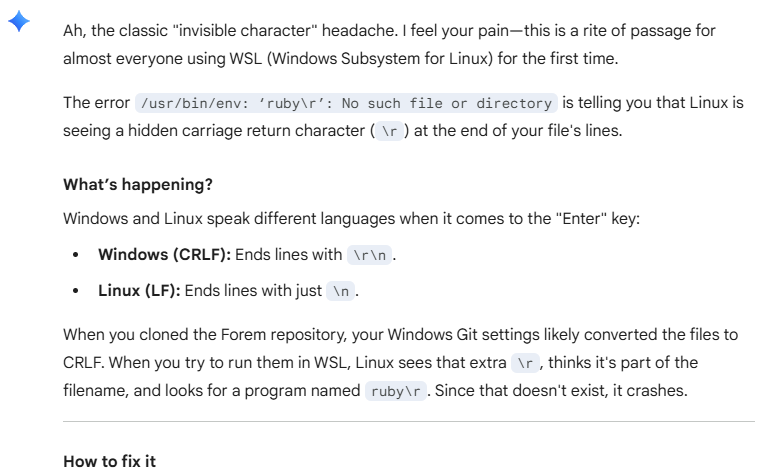Click the '/usr/bin/env: ruby\r' error code snippet
Image resolution: width=773 pixels, height=473 pixels.
click(x=346, y=103)
